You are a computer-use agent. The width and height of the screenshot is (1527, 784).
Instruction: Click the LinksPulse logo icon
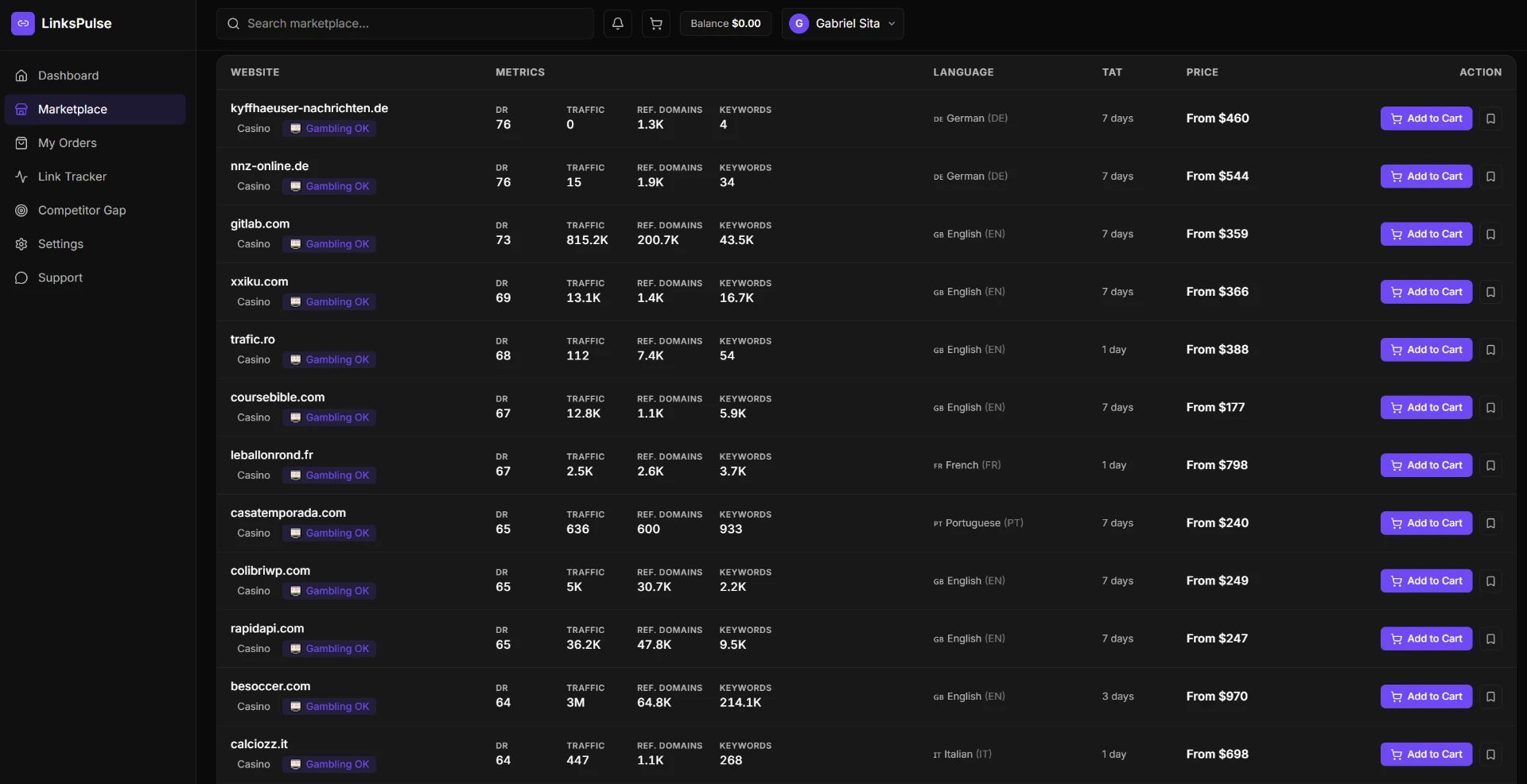(23, 24)
